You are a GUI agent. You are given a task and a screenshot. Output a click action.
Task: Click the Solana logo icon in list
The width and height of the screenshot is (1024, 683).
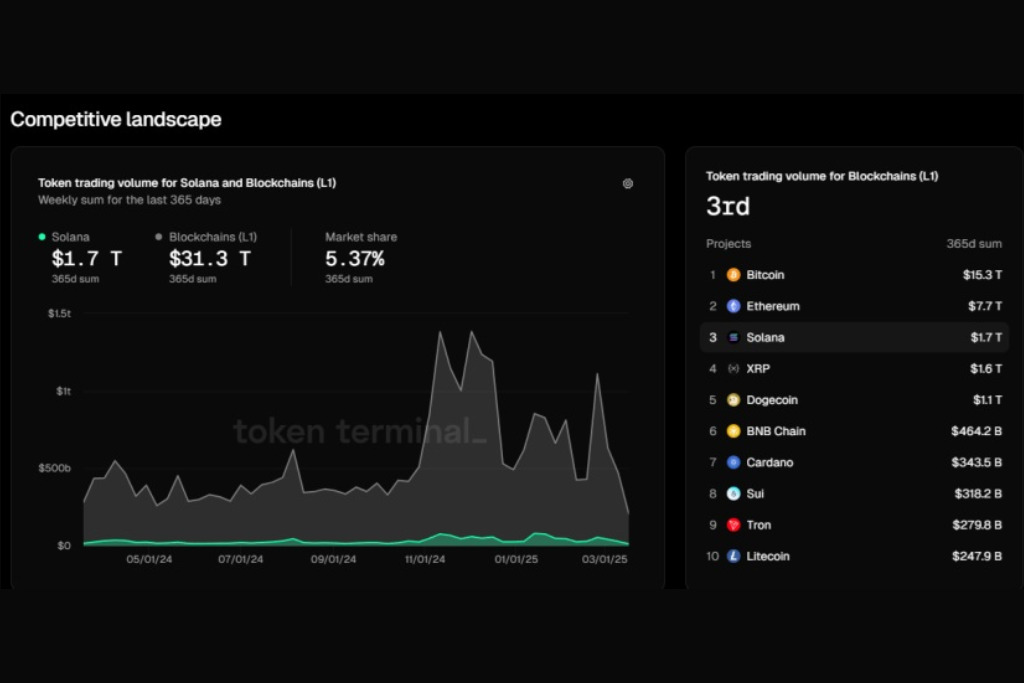(733, 338)
